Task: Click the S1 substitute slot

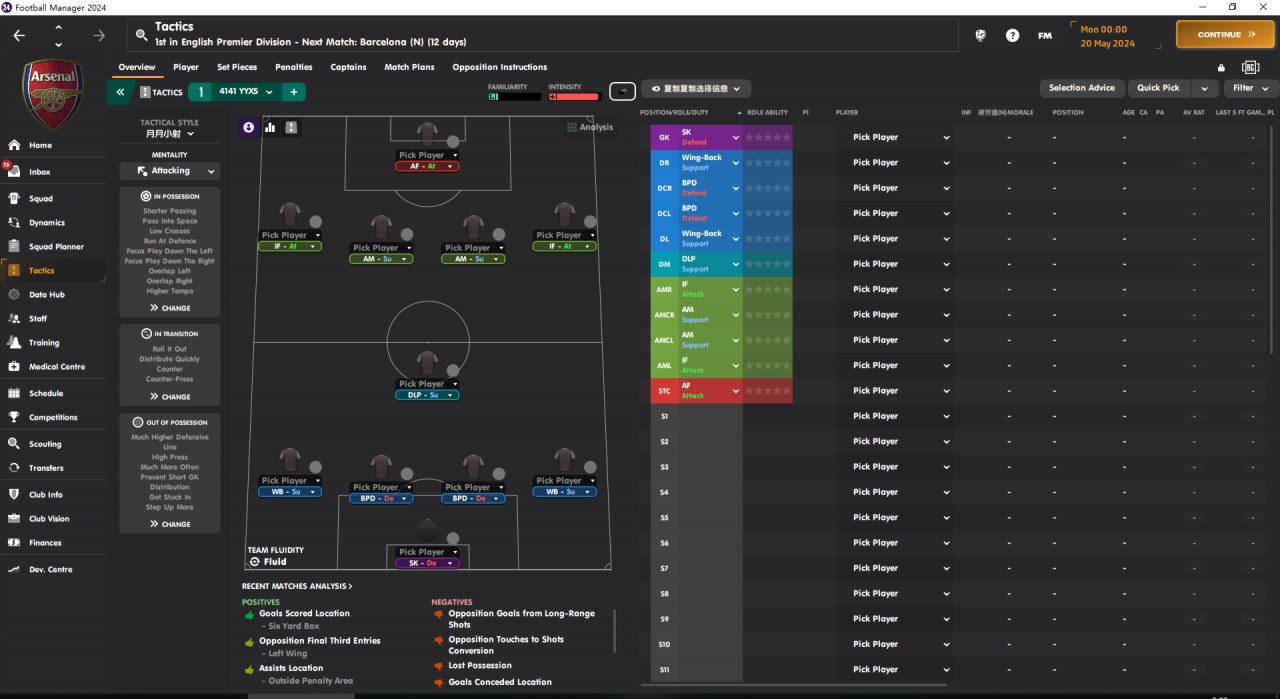Action: pyautogui.click(x=664, y=416)
